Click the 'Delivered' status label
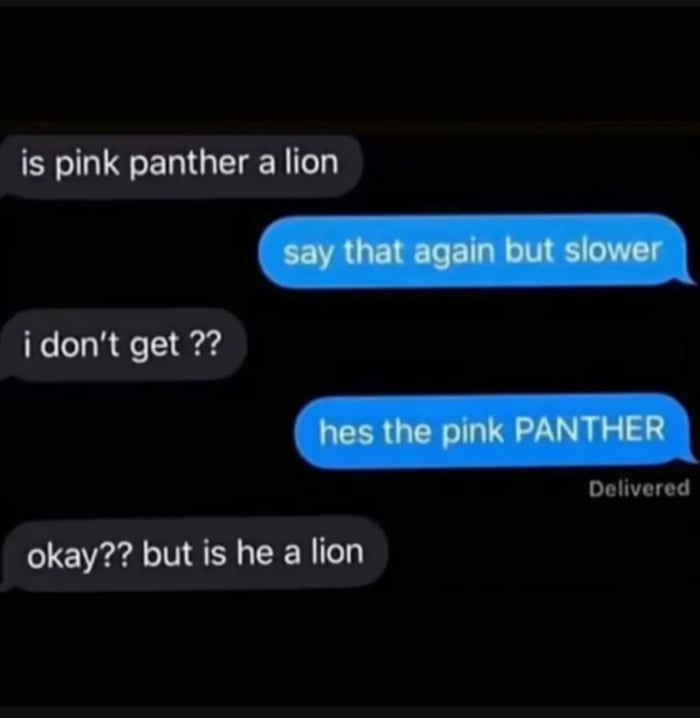Image resolution: width=700 pixels, height=718 pixels. [x=639, y=488]
